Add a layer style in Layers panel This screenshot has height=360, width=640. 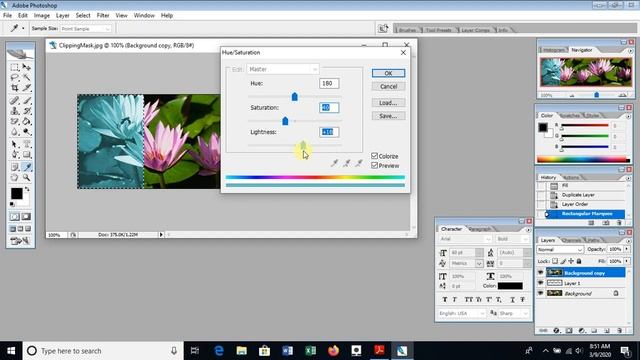click(x=556, y=331)
